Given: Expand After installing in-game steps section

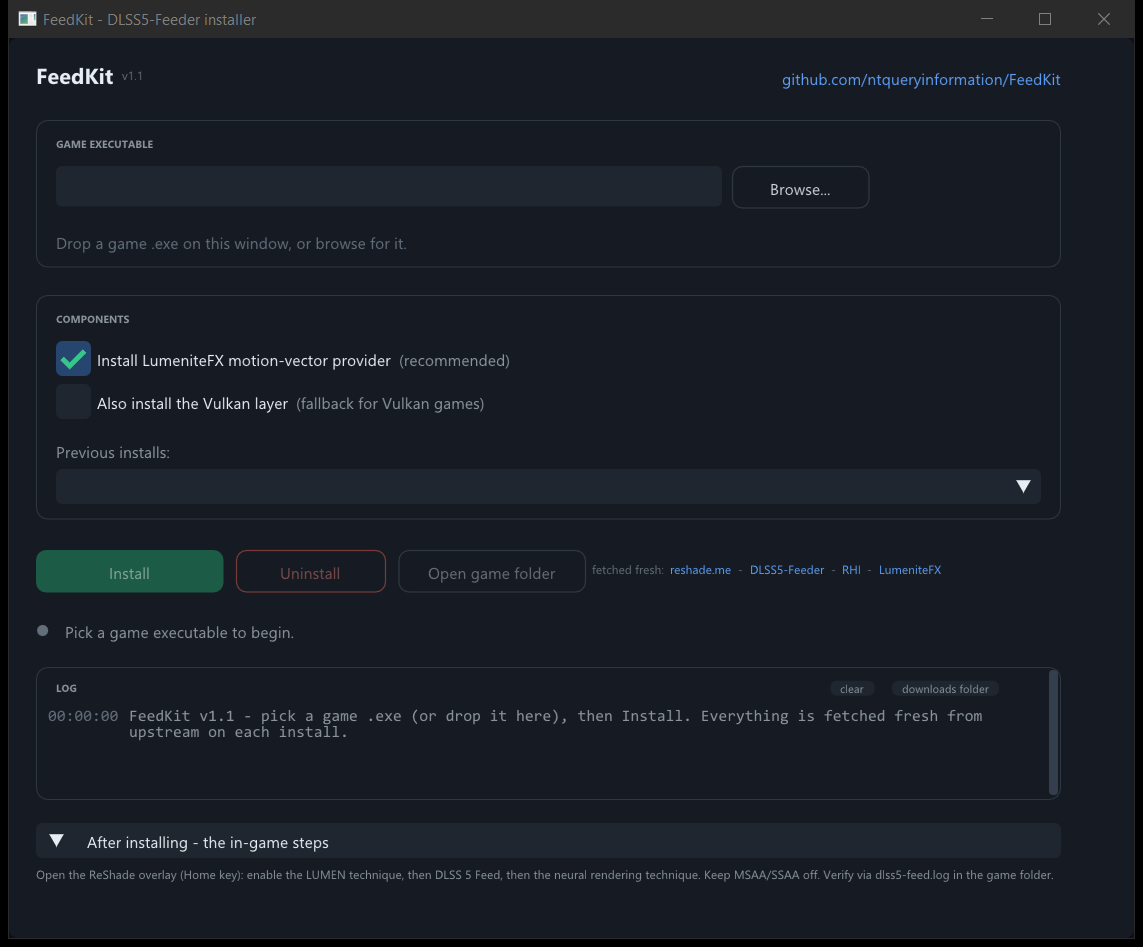Looking at the screenshot, I should click(548, 841).
